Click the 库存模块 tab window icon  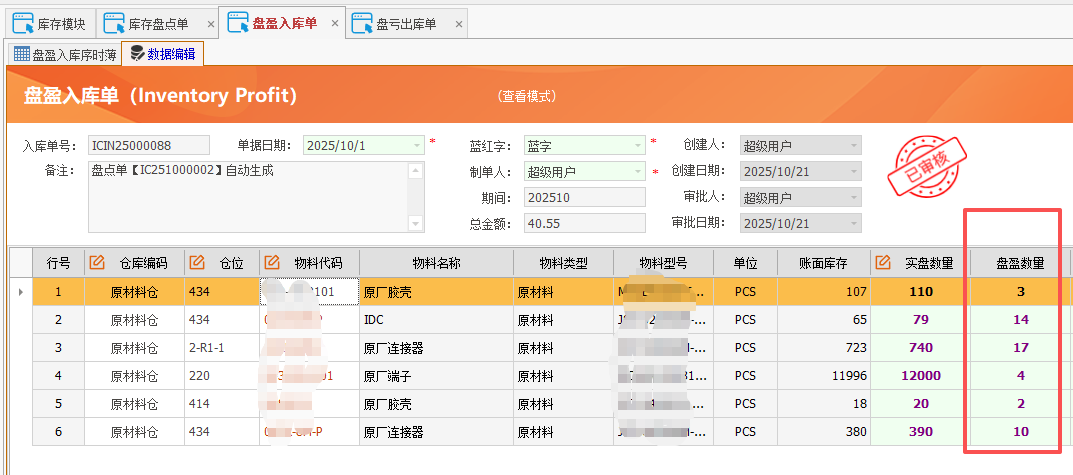pos(23,23)
